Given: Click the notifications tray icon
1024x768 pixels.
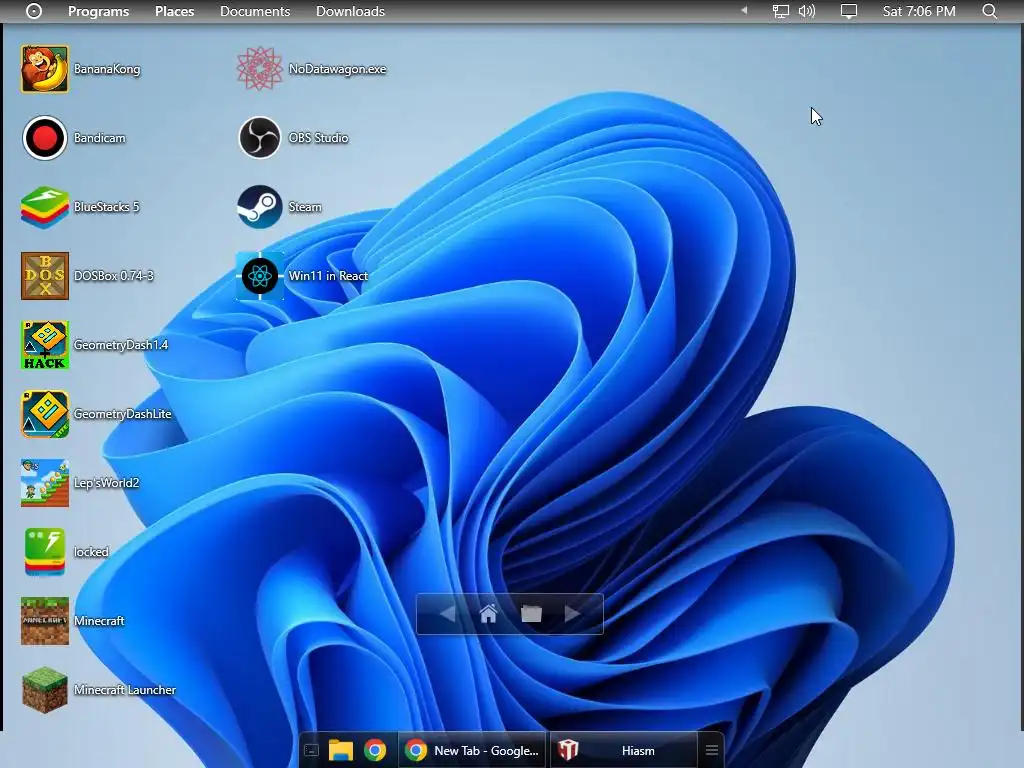Looking at the screenshot, I should [848, 11].
